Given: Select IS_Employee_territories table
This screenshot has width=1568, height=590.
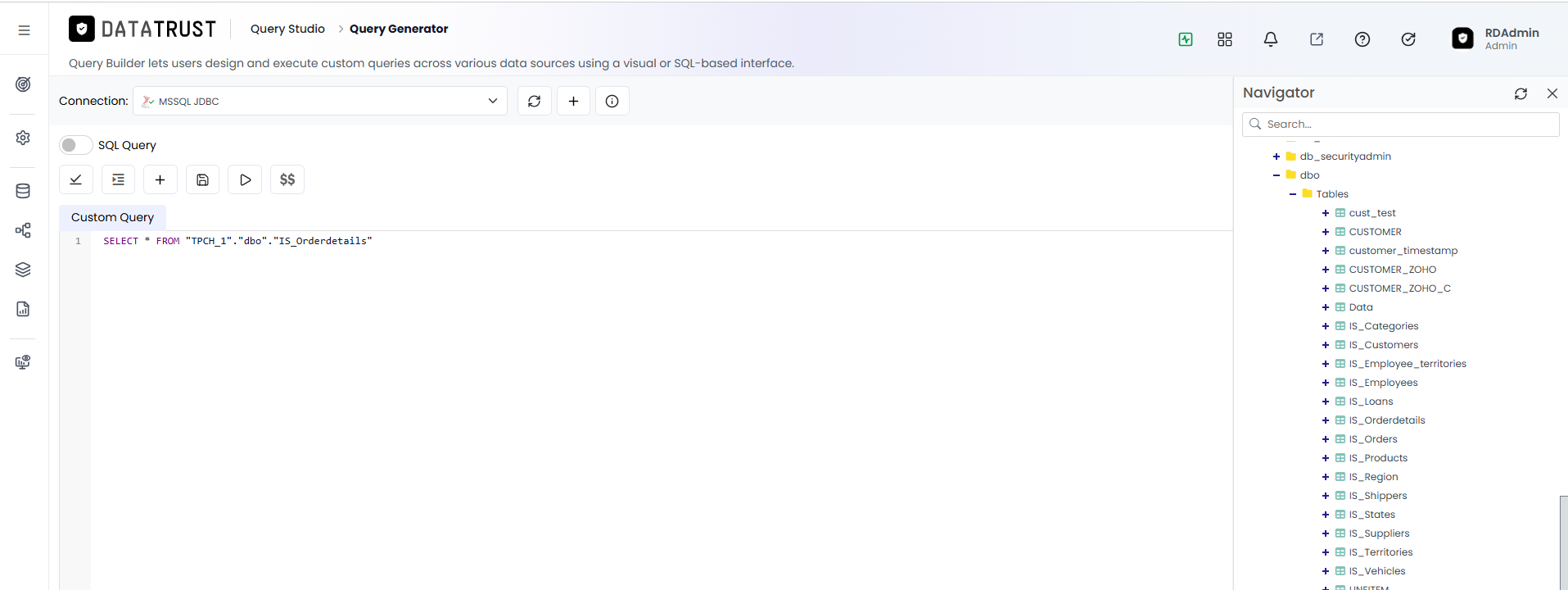Looking at the screenshot, I should coord(1408,364).
